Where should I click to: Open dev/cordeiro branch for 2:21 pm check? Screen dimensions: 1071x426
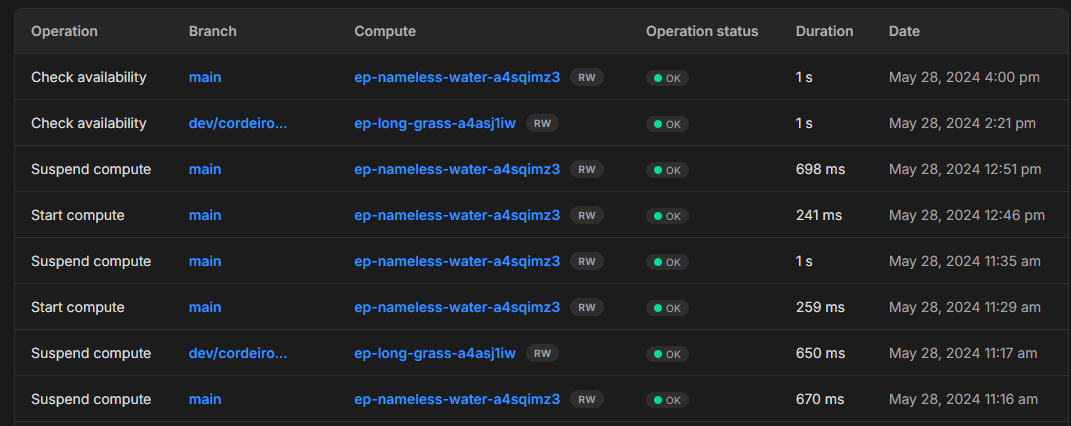coord(237,123)
